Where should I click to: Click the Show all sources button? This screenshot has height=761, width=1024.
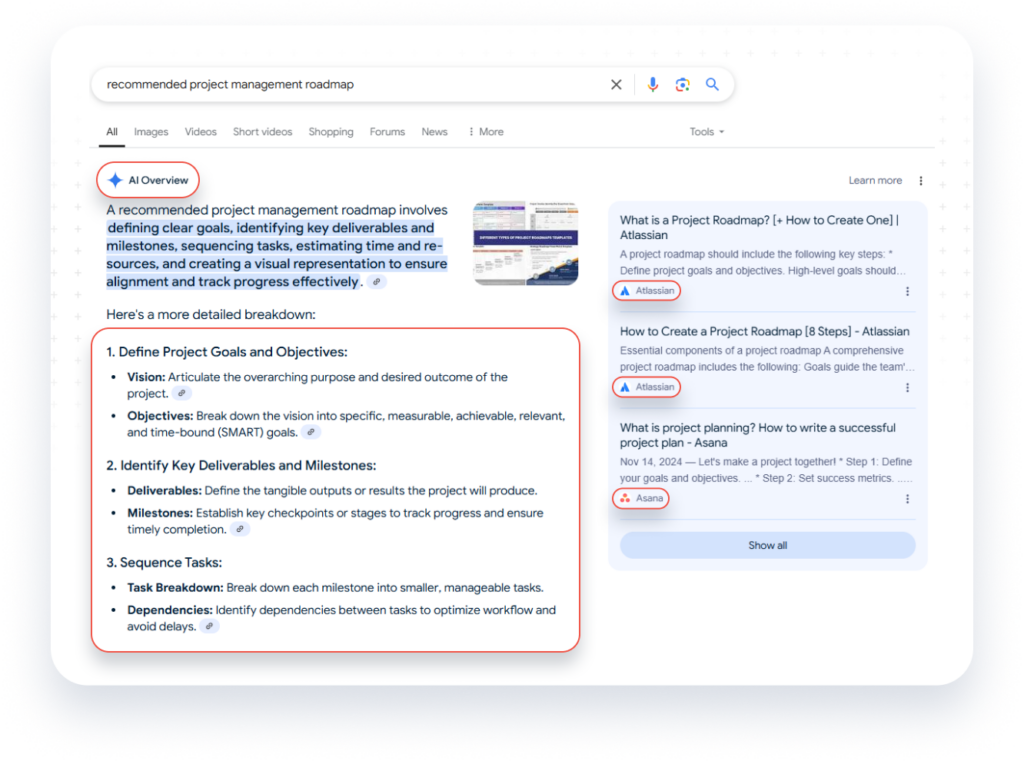767,545
